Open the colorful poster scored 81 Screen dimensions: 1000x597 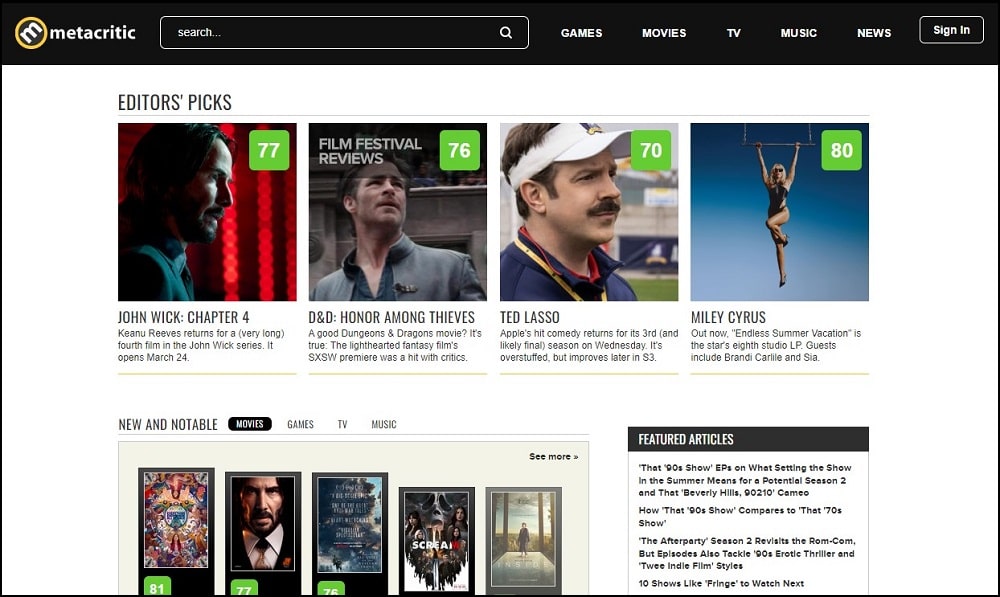(x=176, y=520)
